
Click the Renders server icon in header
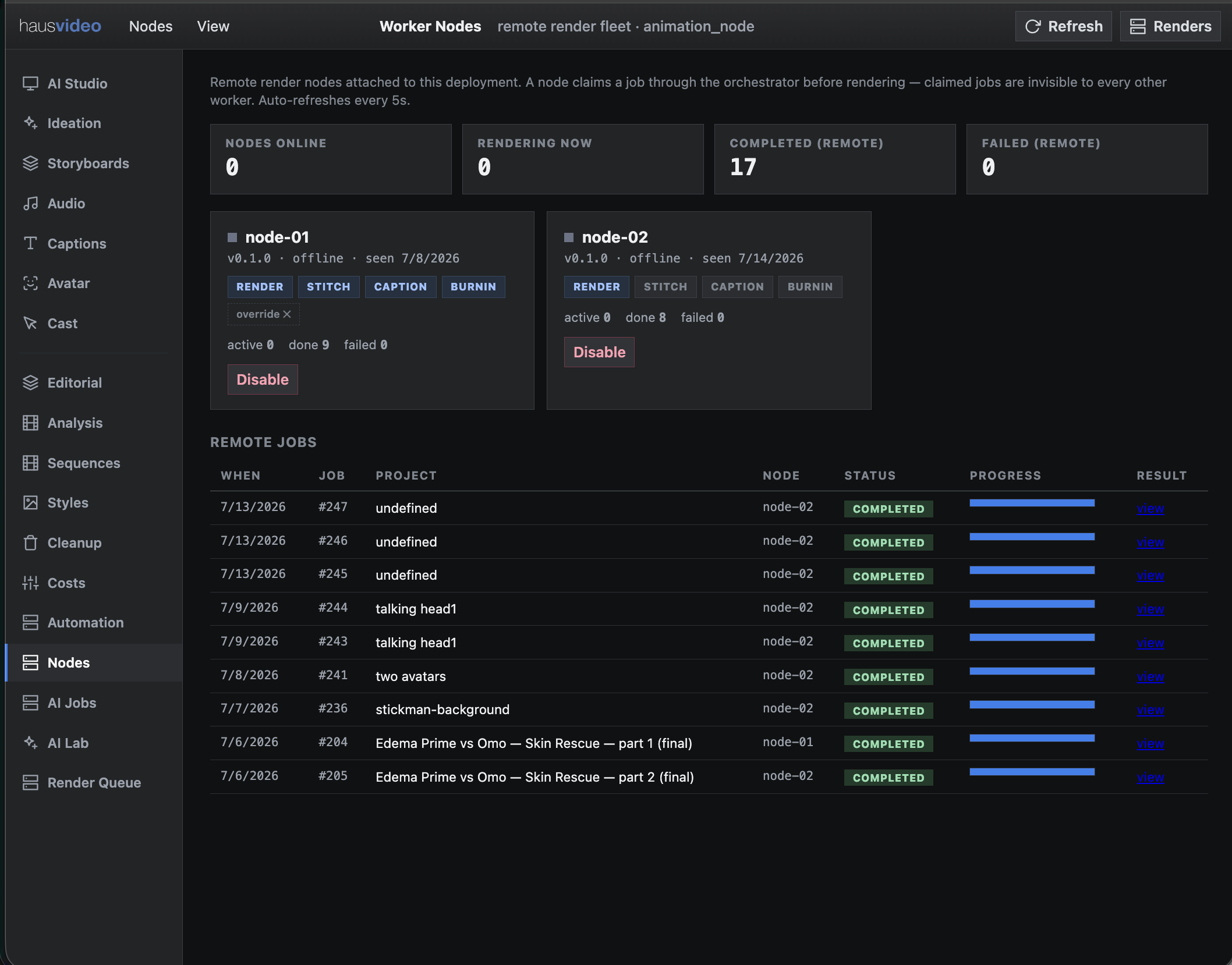(x=1138, y=26)
